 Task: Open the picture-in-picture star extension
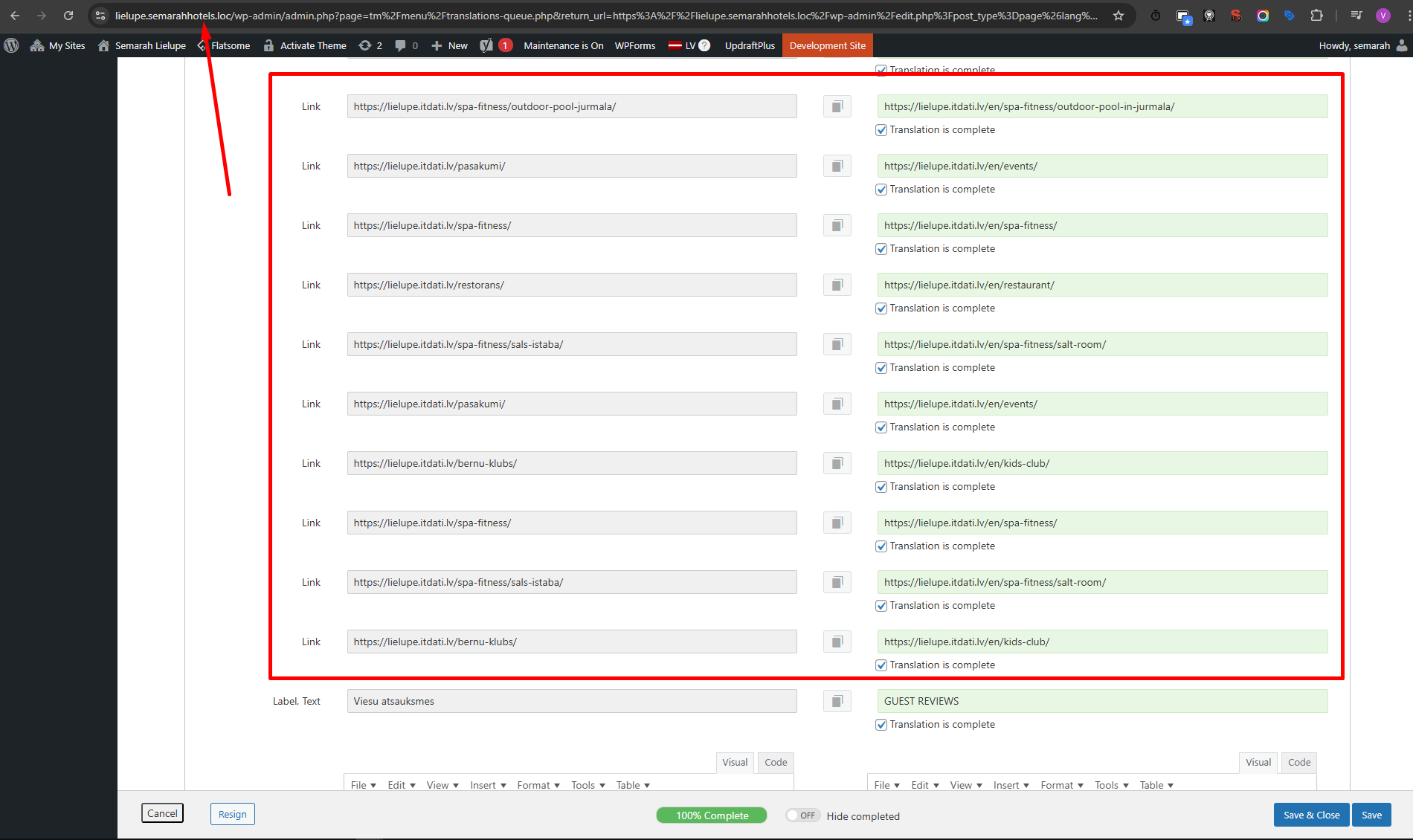click(1183, 16)
